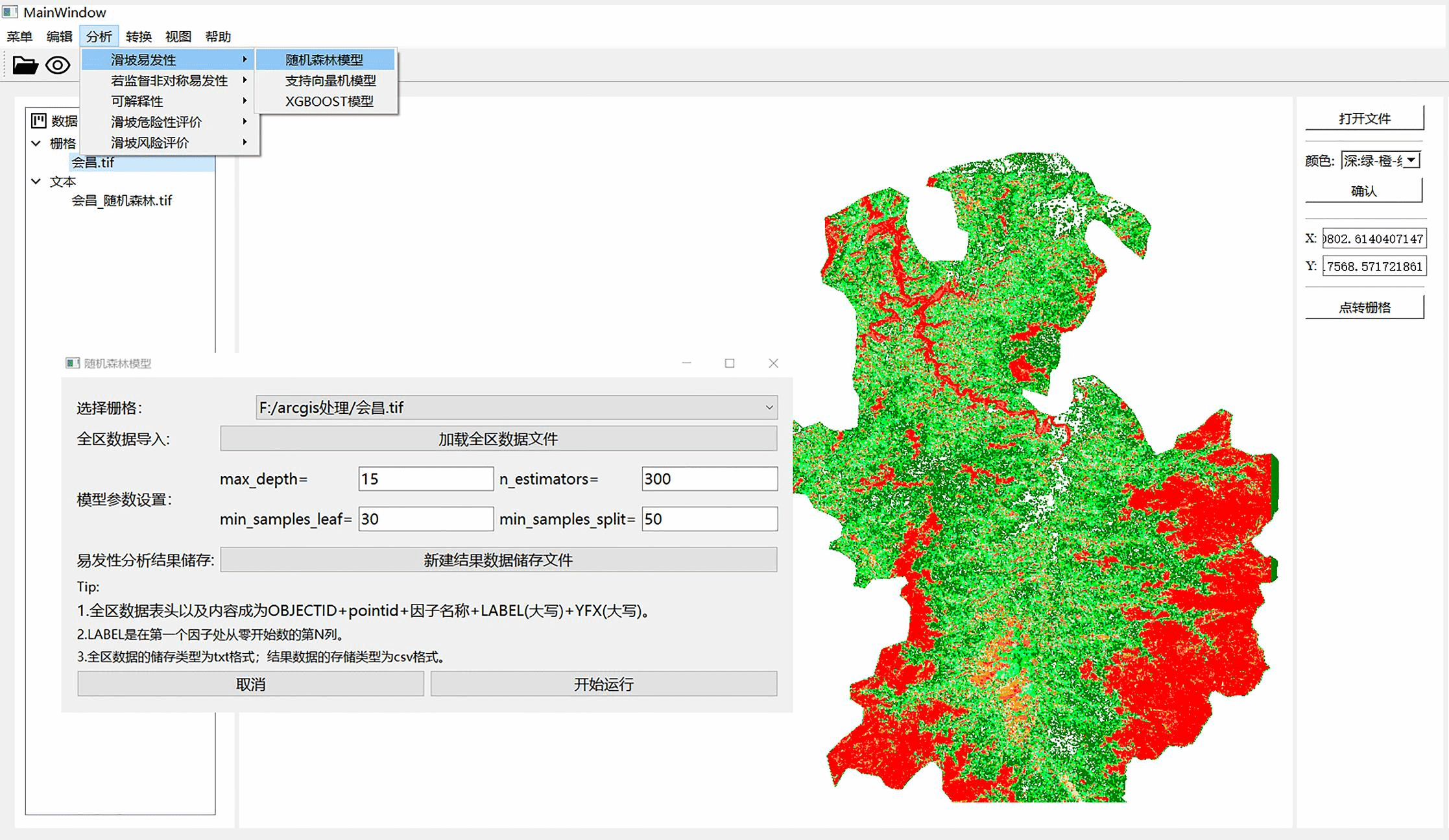This screenshot has height=840, width=1449.
Task: Click the open folder toolbar icon
Action: [25, 66]
